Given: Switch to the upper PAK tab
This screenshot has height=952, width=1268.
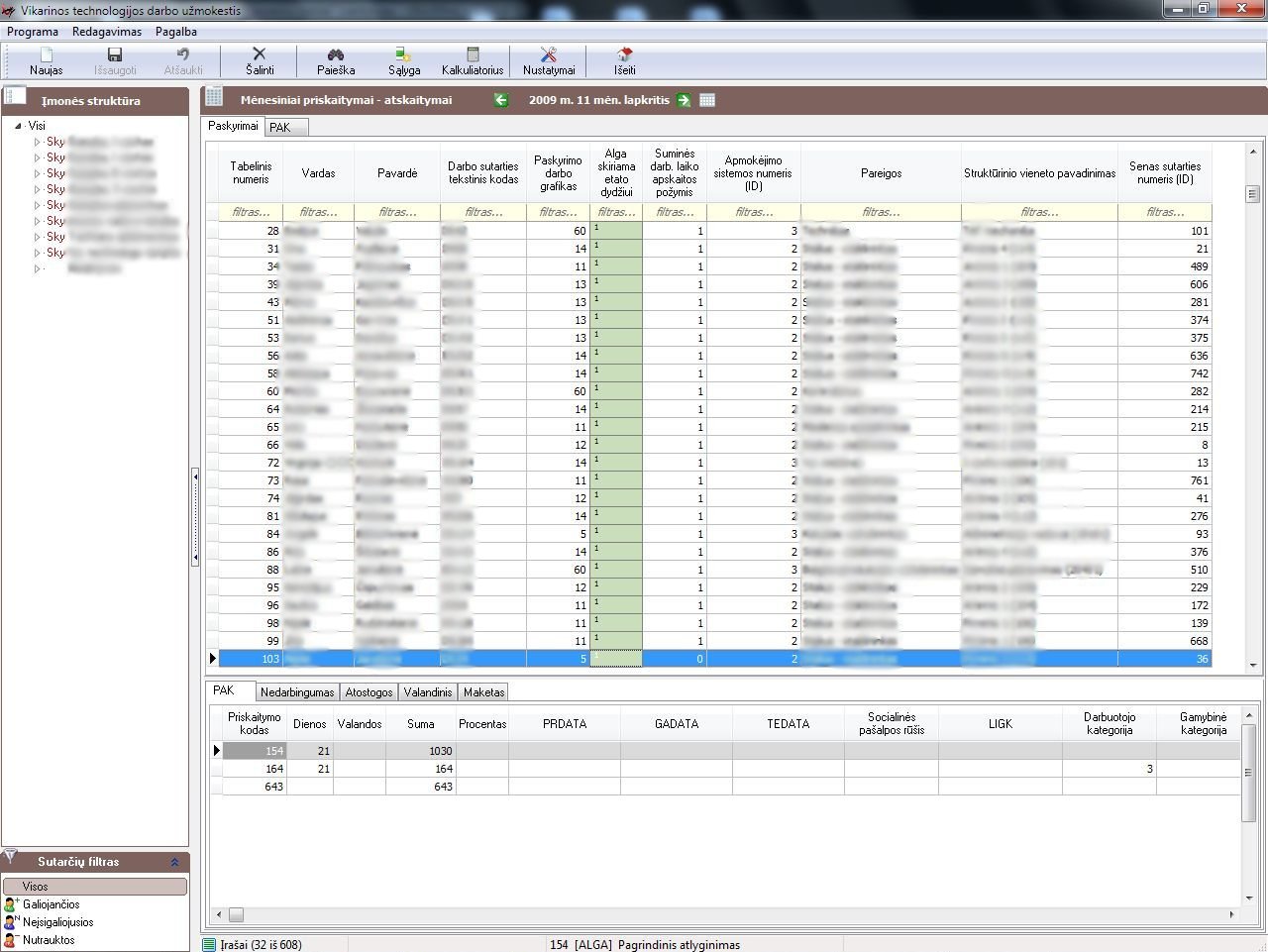Looking at the screenshot, I should [286, 127].
